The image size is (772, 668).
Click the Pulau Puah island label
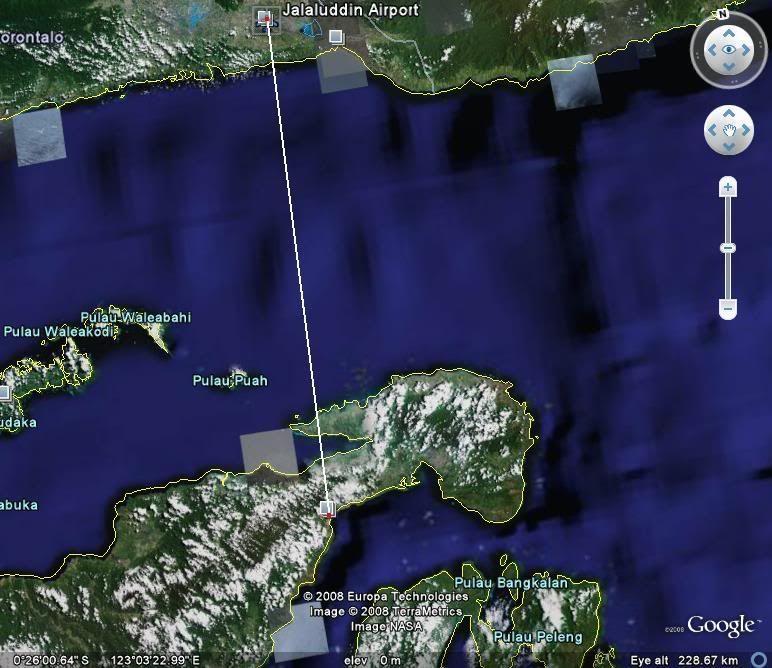[x=230, y=381]
